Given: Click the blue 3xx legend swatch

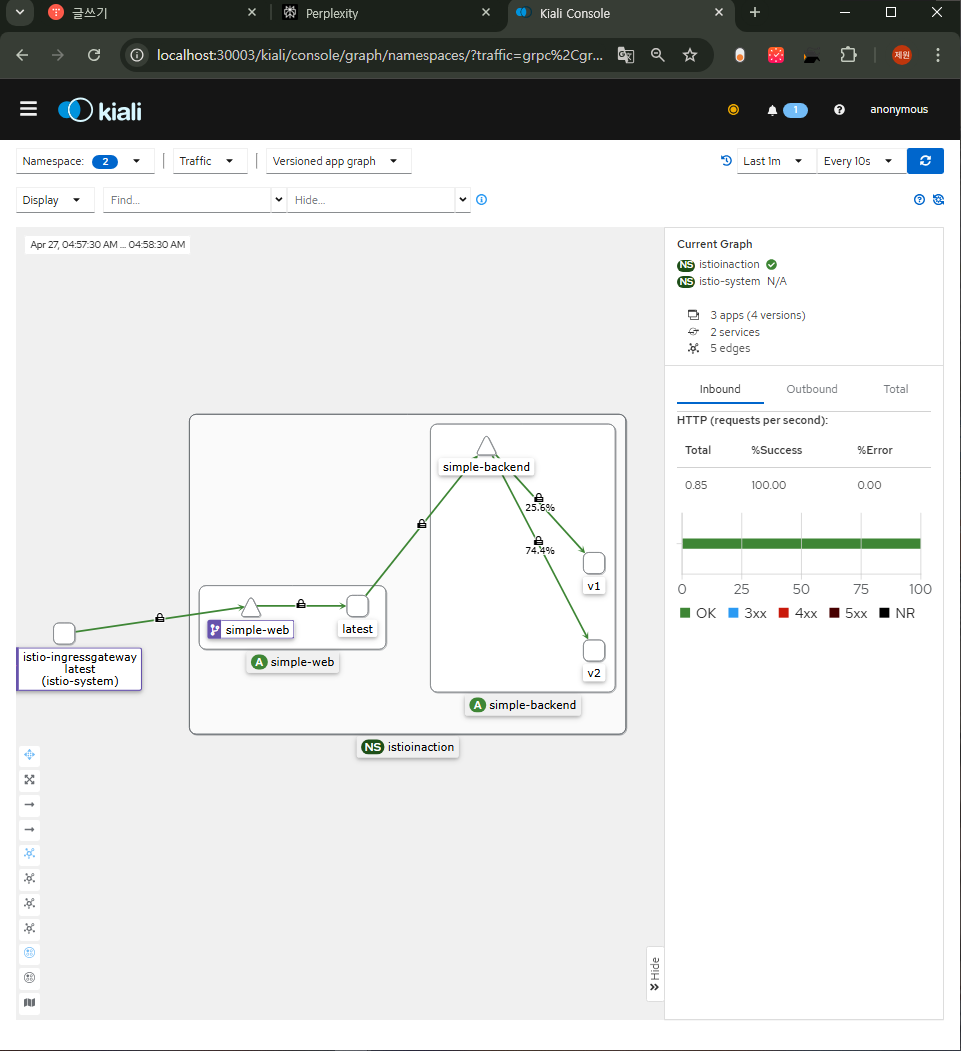Looking at the screenshot, I should [x=733, y=613].
